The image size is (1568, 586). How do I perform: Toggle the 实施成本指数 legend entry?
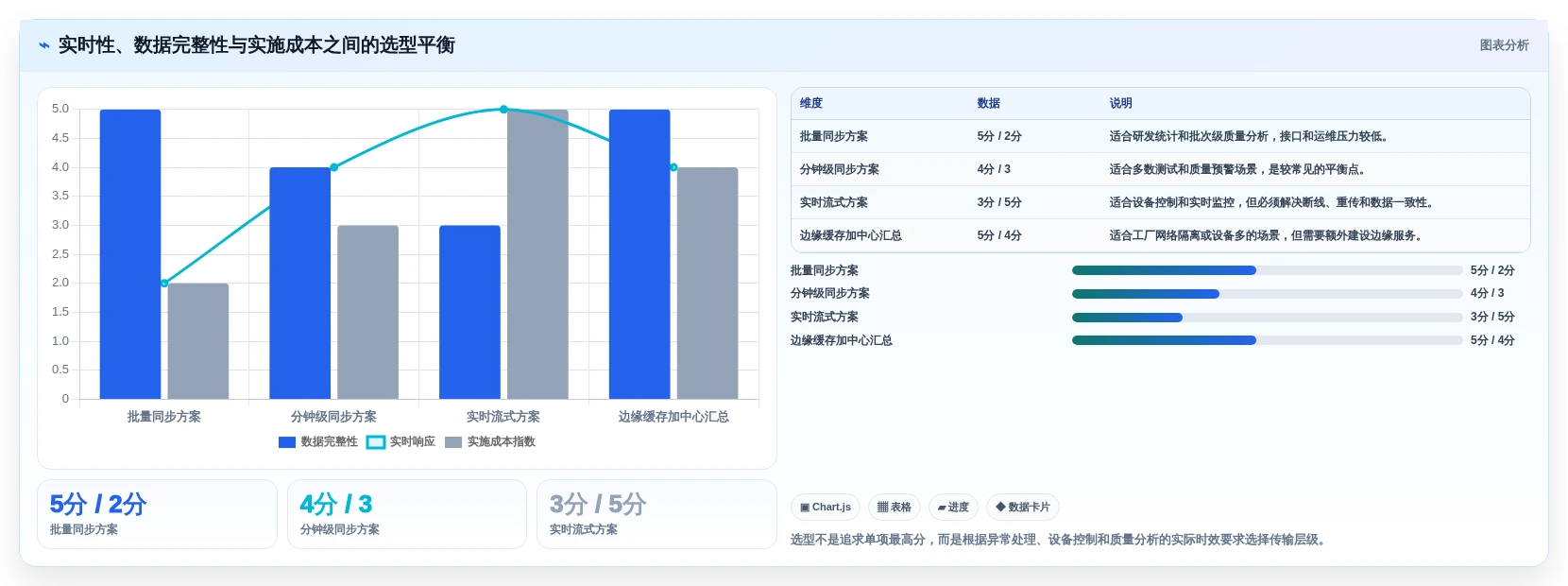pyautogui.click(x=490, y=441)
